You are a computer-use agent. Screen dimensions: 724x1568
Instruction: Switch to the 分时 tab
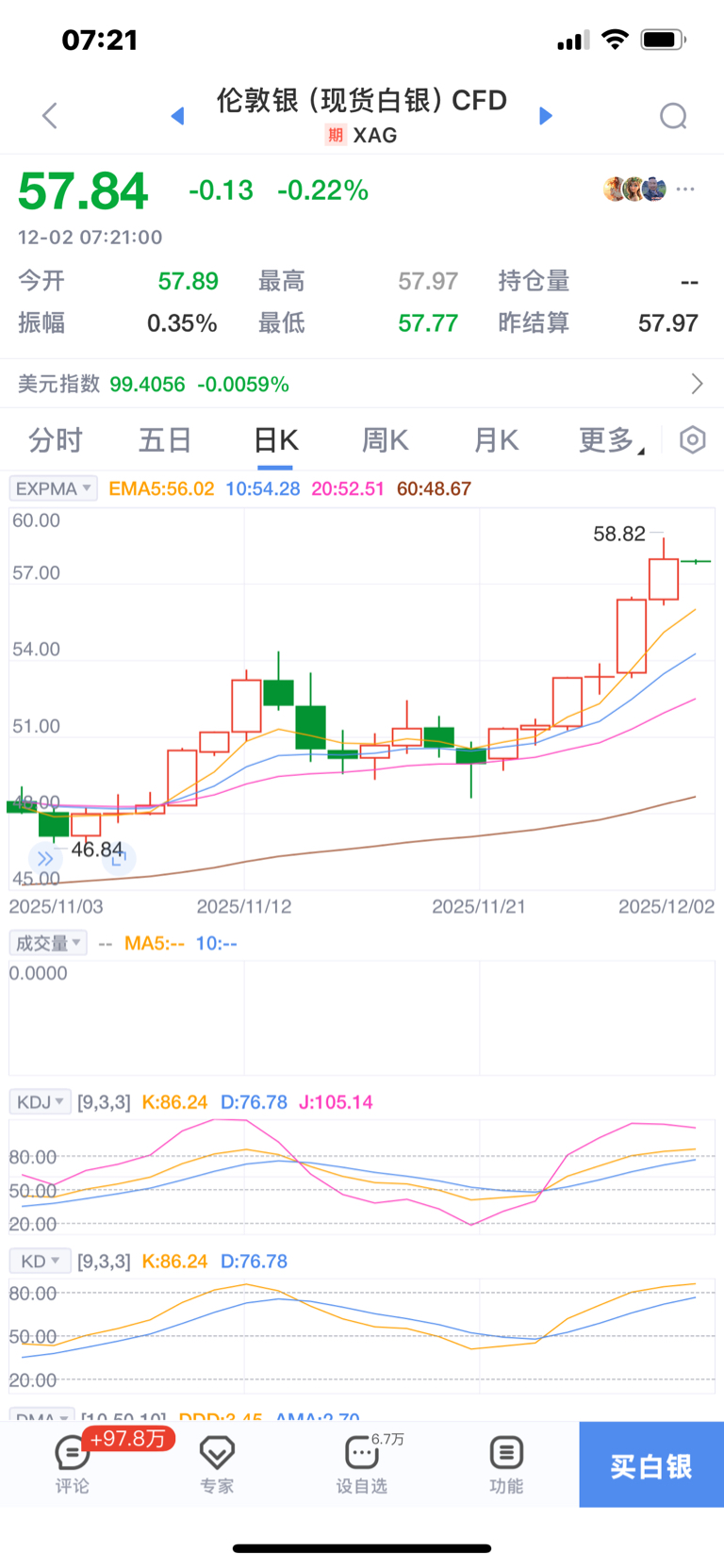[56, 440]
